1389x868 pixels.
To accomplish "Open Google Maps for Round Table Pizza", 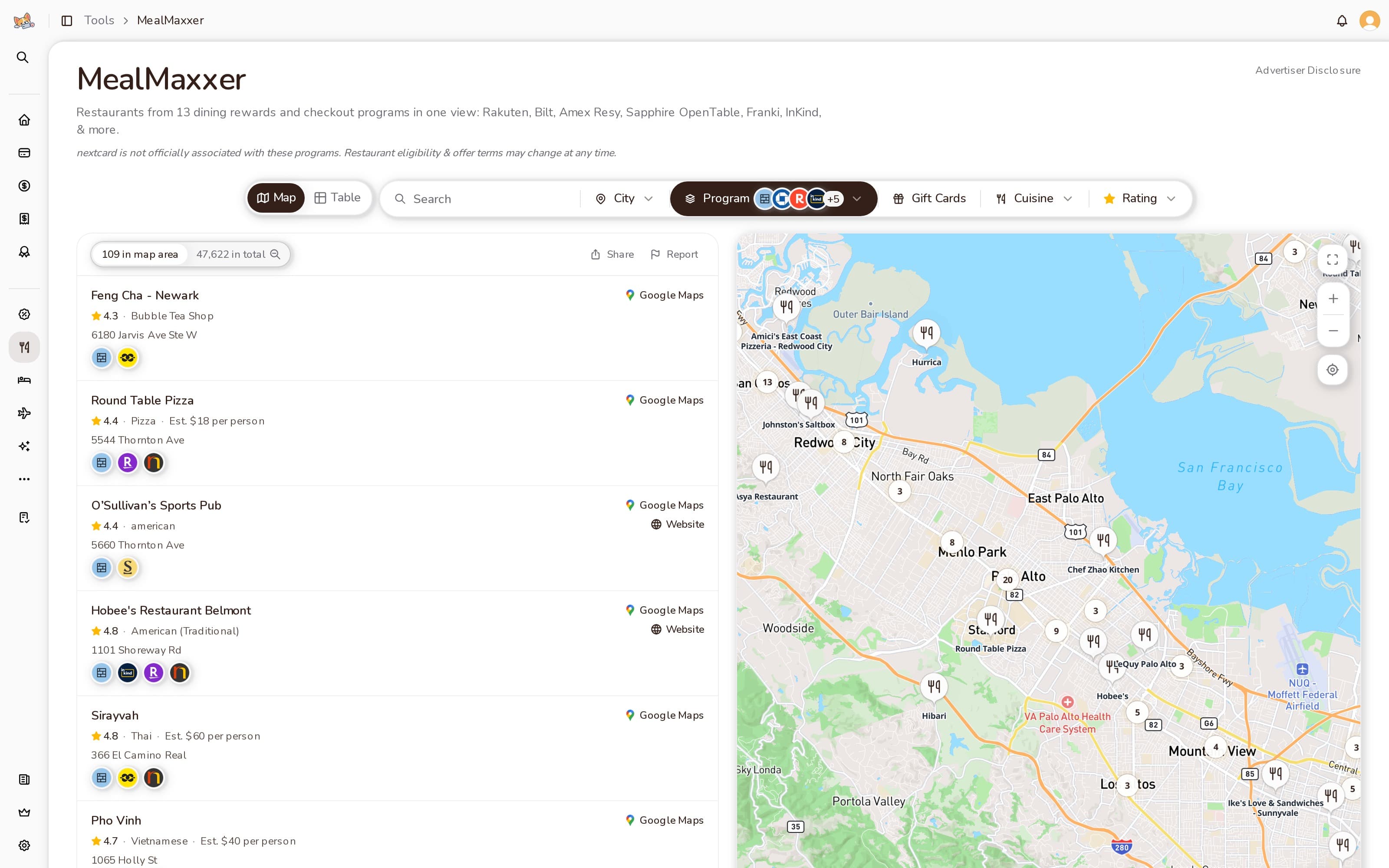I will [665, 400].
